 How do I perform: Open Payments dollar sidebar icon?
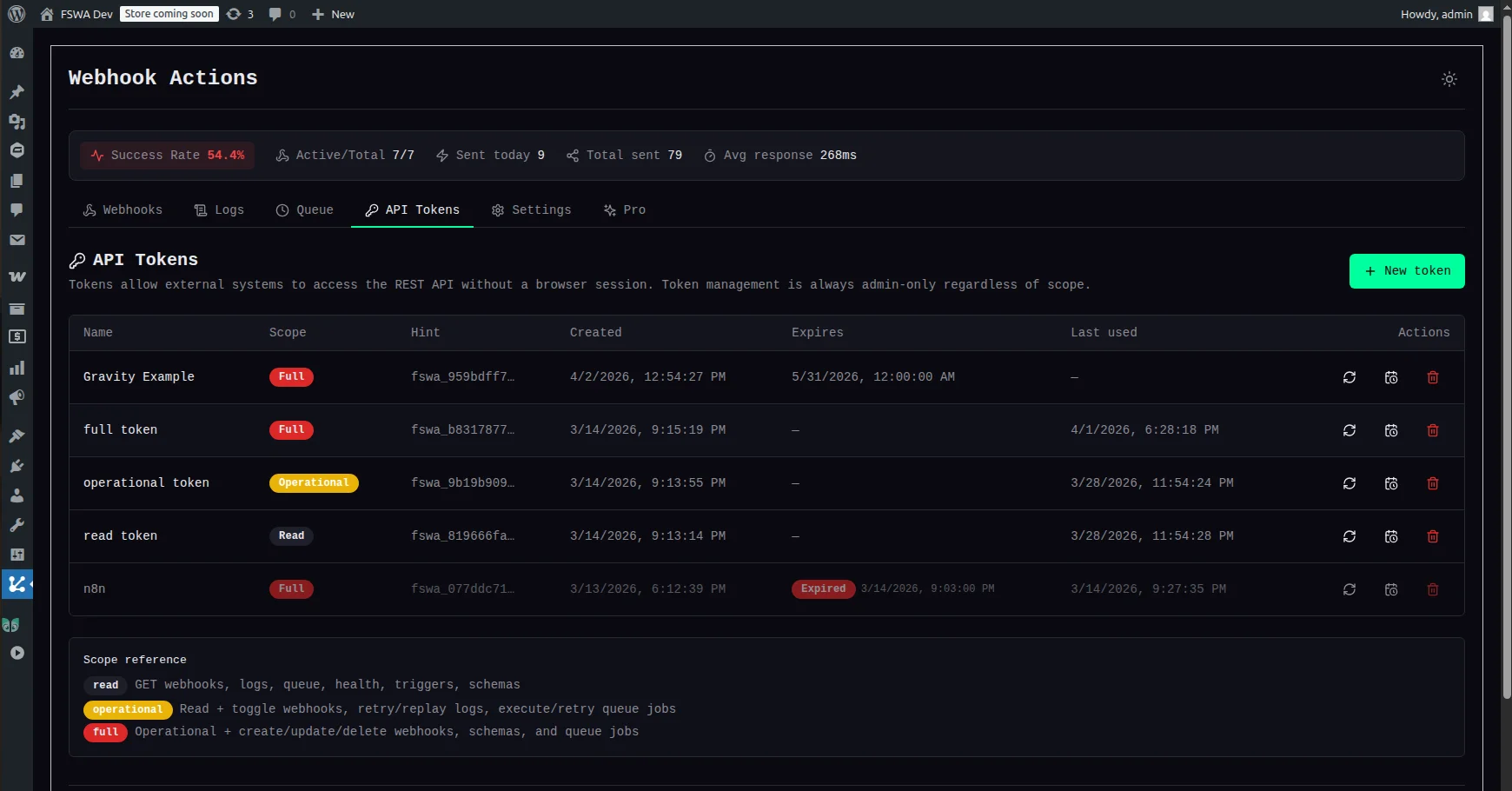pos(17,337)
